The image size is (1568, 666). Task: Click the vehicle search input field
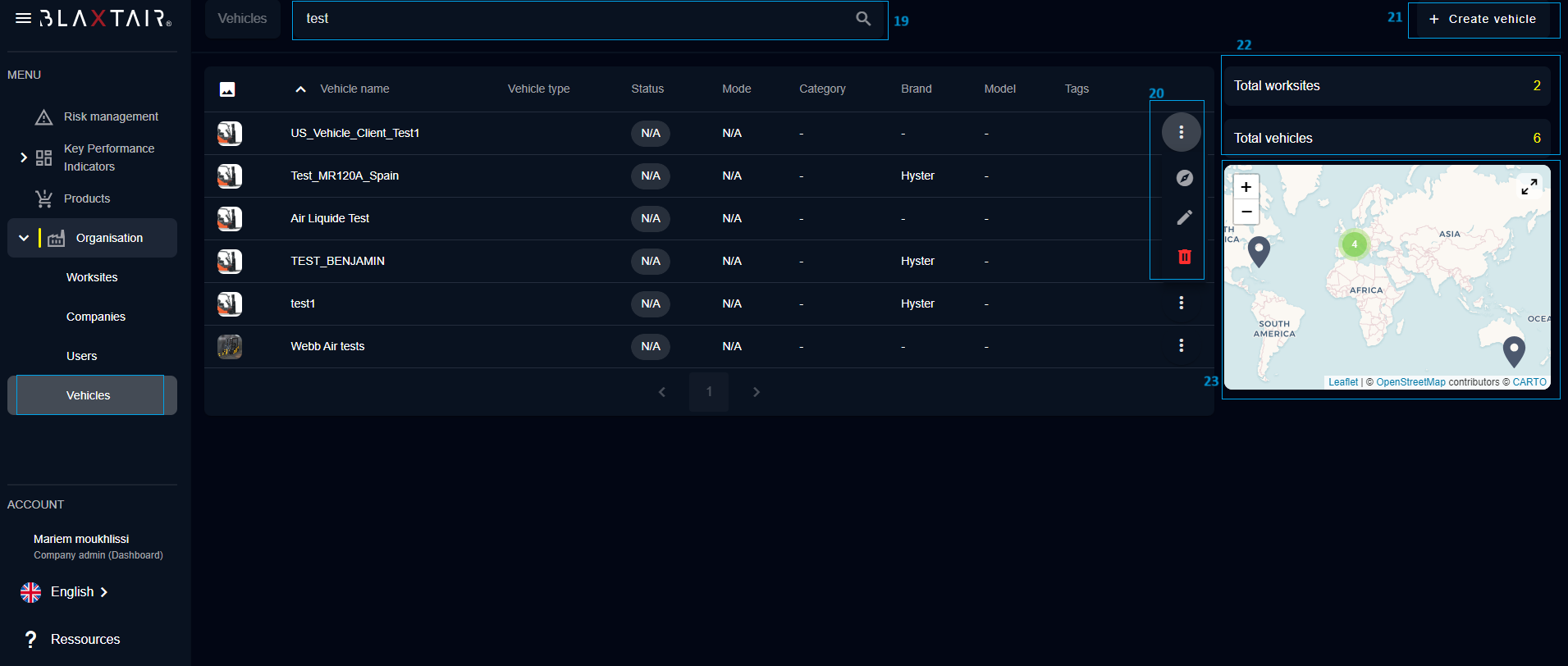coord(574,19)
